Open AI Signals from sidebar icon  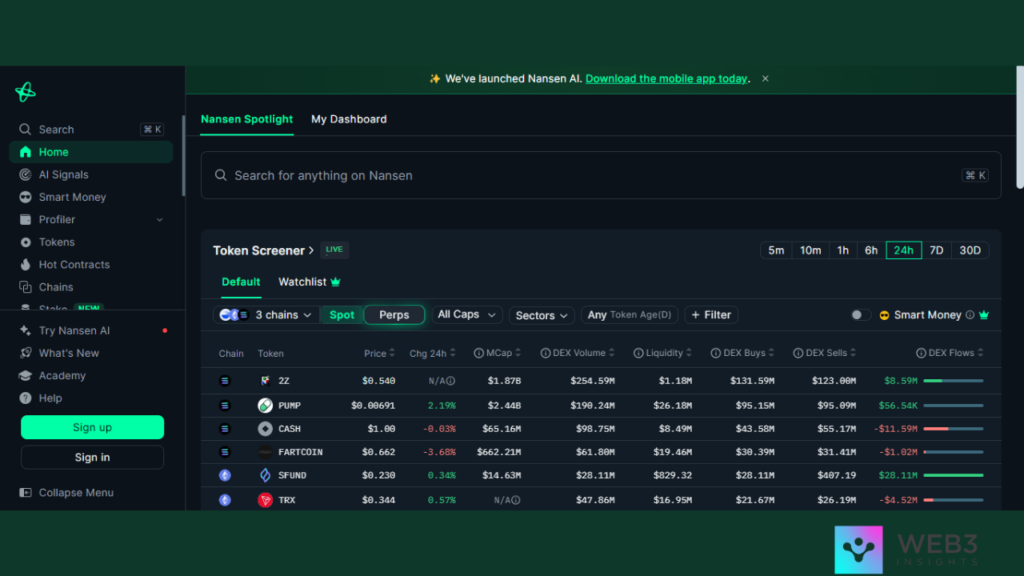[26, 175]
